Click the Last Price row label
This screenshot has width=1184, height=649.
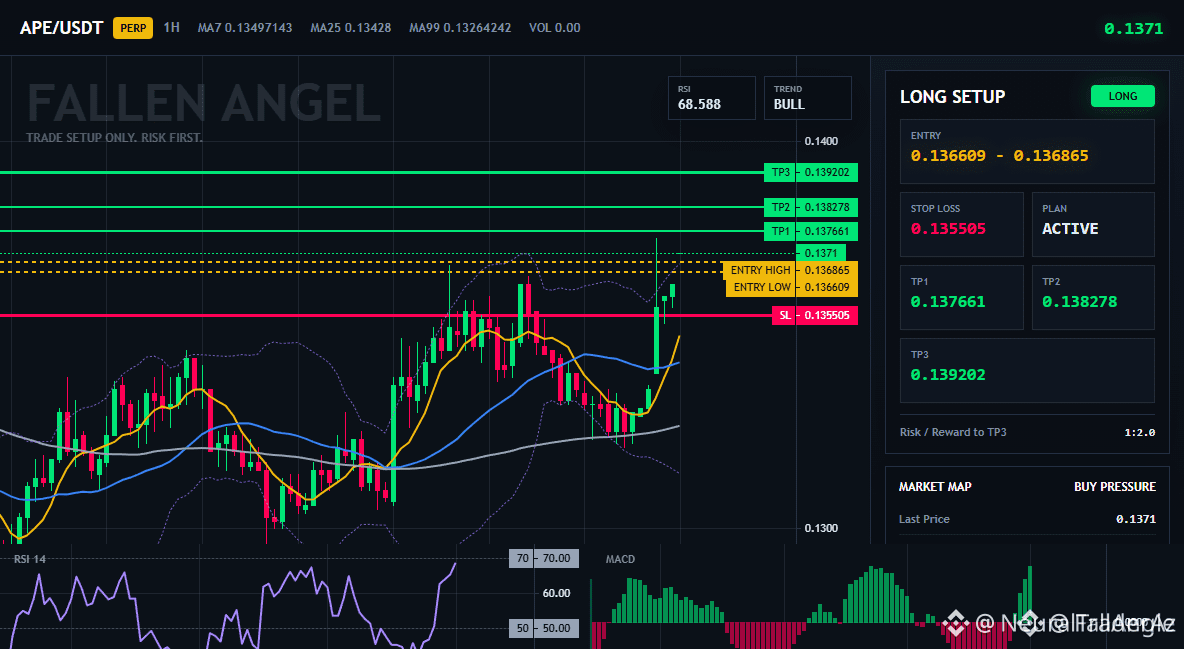[924, 519]
